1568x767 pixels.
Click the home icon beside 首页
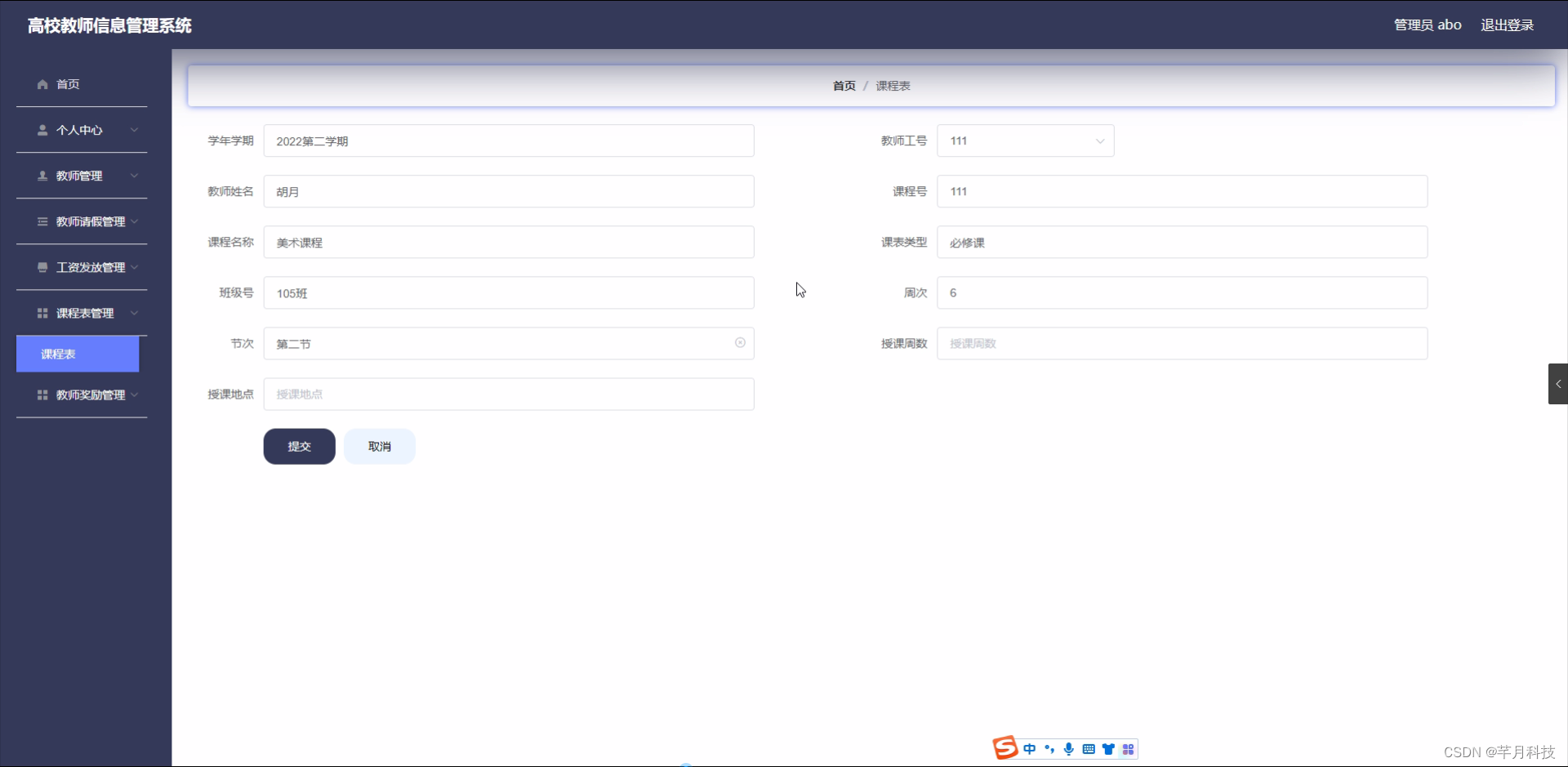point(41,84)
